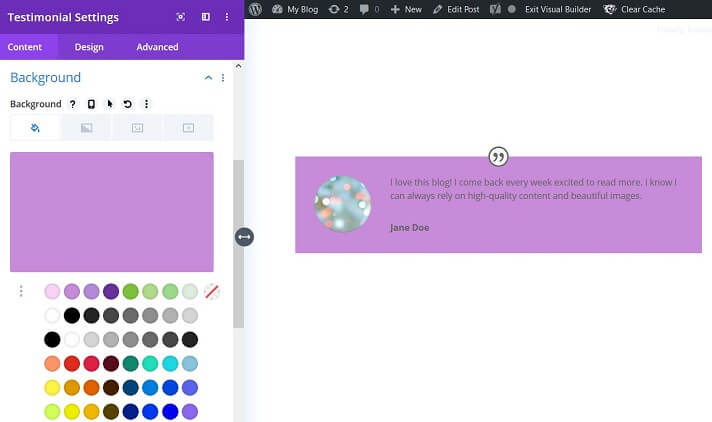712x422 pixels.
Task: Click the responsive phone icon for Background
Action: 91,104
